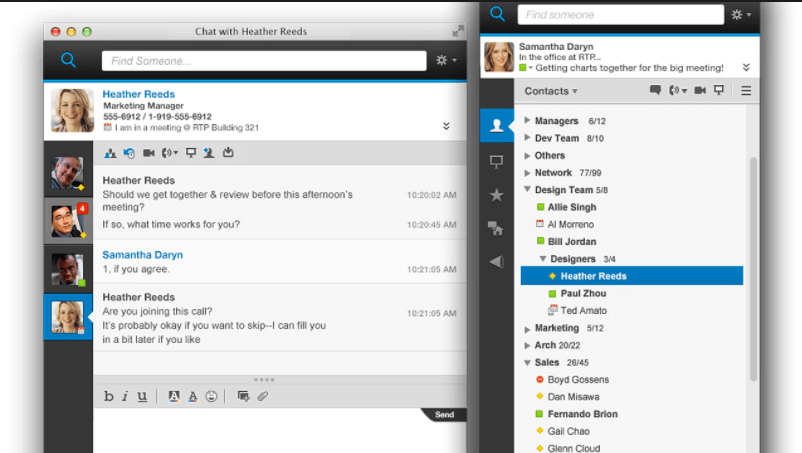Viewport: 802px width, 453px height.
Task: Click save chat icon in chat toolbar
Action: (x=228, y=152)
